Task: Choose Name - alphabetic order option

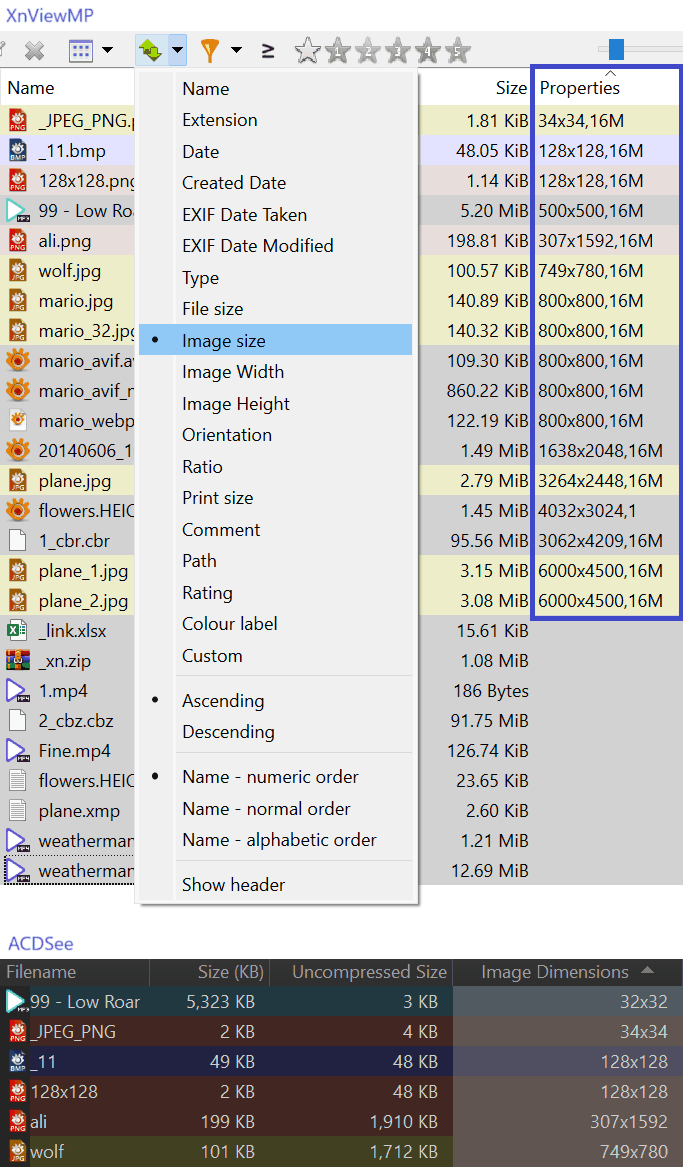Action: click(279, 840)
